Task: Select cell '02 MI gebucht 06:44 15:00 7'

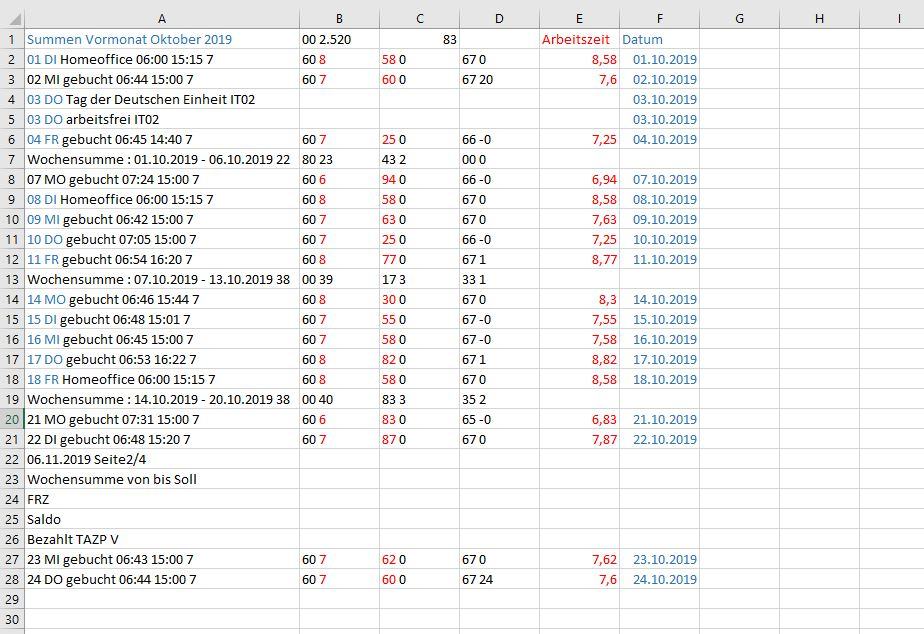Action: [x=161, y=80]
